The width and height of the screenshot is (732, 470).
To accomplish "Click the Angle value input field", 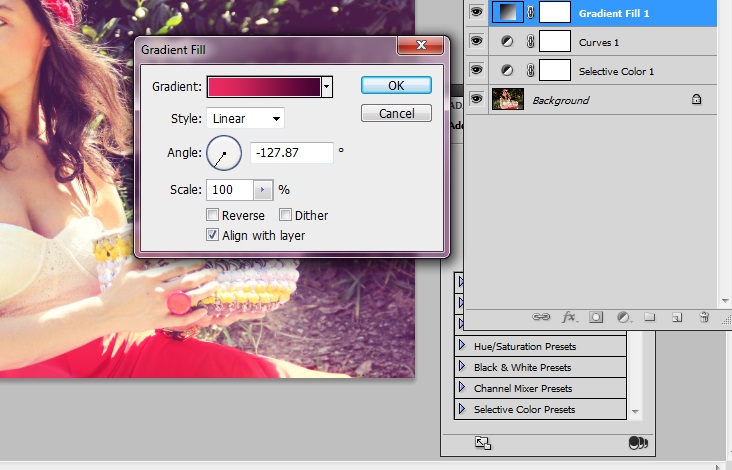I will [291, 153].
